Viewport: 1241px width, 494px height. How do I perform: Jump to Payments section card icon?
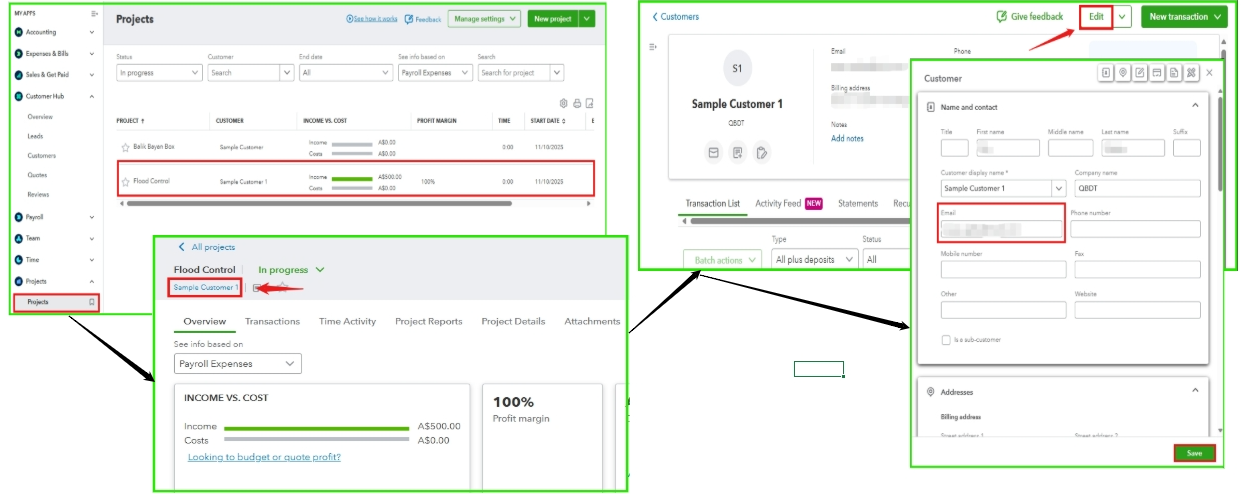(x=1157, y=73)
